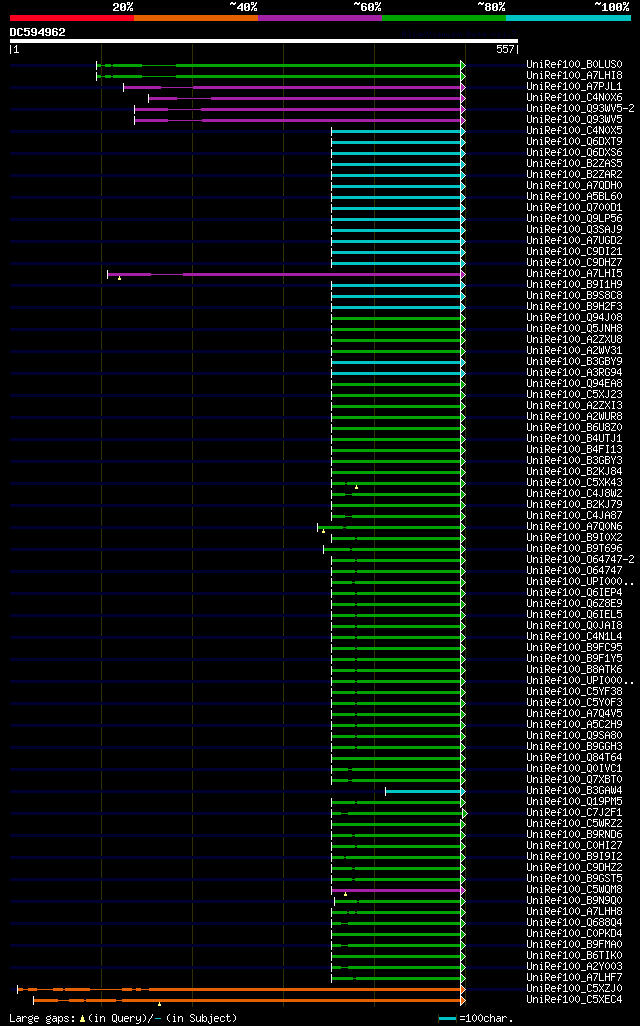Select hit label UniRef100_C0HI27
Image resolution: width=640 pixels, height=1026 pixels.
[x=575, y=845]
